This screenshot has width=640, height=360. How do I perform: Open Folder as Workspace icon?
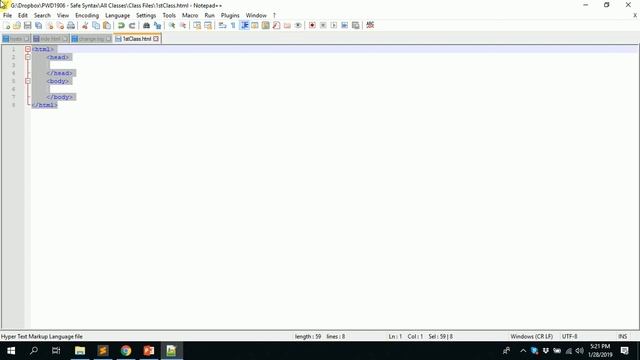click(287, 25)
